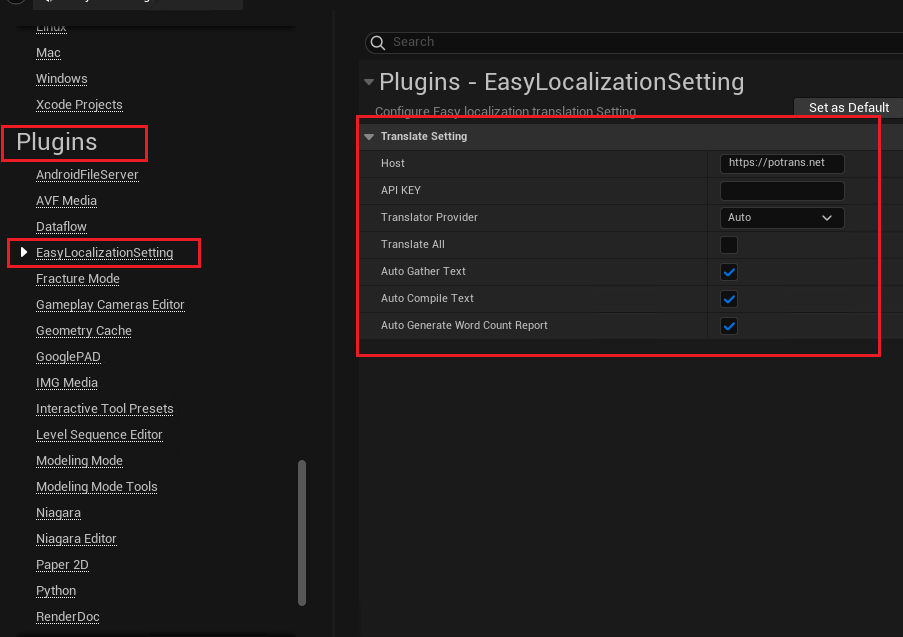The width and height of the screenshot is (903, 637).
Task: Click the search magnifier icon
Action: point(378,43)
